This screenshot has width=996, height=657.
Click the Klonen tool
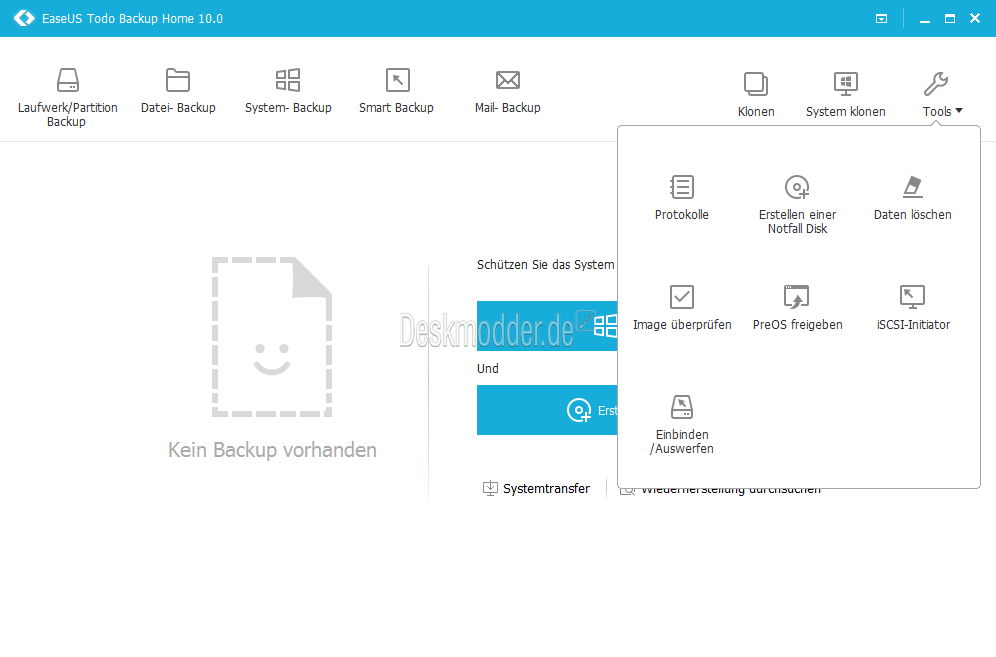[756, 95]
